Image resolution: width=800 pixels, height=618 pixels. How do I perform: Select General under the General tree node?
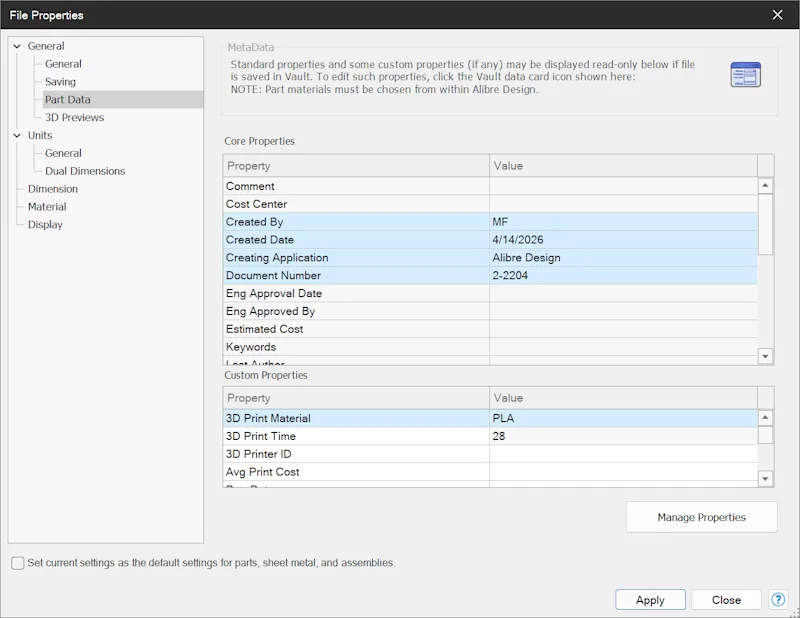(x=63, y=64)
